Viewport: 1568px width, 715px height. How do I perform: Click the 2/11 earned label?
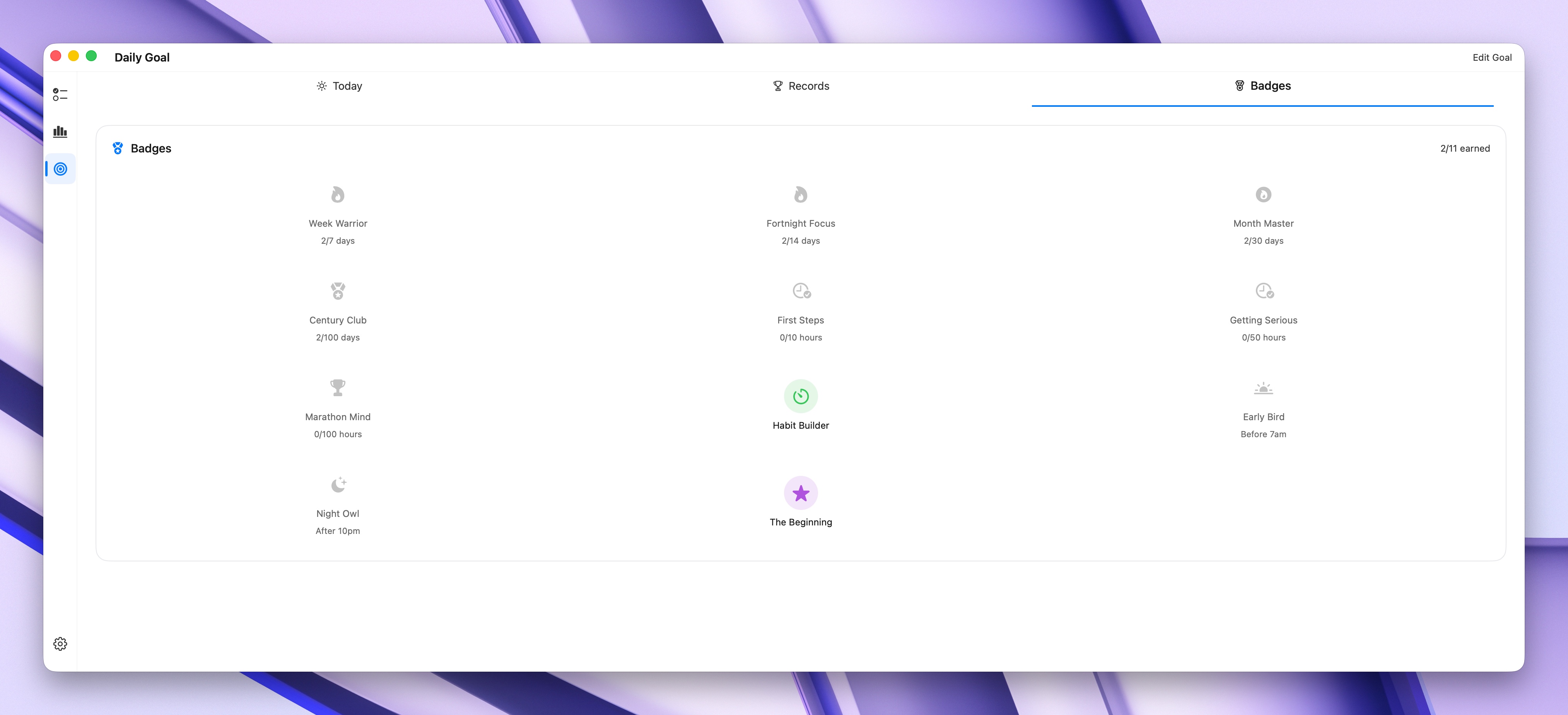click(1464, 149)
